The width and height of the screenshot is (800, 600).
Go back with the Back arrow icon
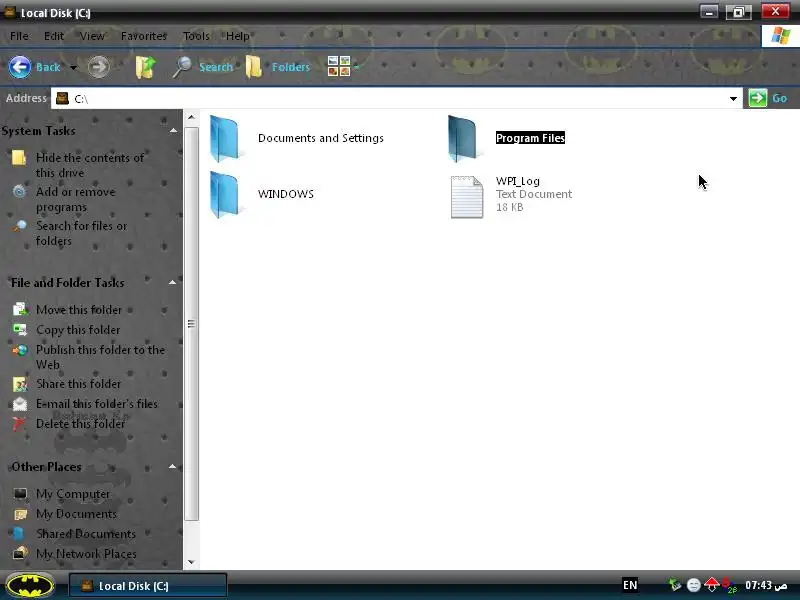(20, 67)
